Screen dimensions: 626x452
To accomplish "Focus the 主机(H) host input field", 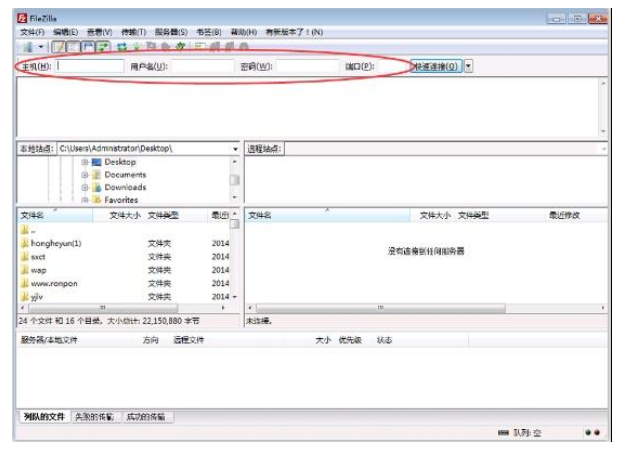I will [x=90, y=66].
